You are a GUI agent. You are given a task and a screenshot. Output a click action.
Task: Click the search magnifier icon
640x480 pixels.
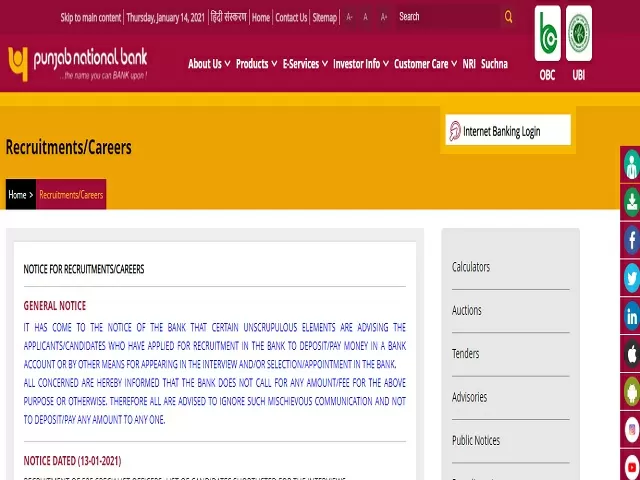pos(508,17)
